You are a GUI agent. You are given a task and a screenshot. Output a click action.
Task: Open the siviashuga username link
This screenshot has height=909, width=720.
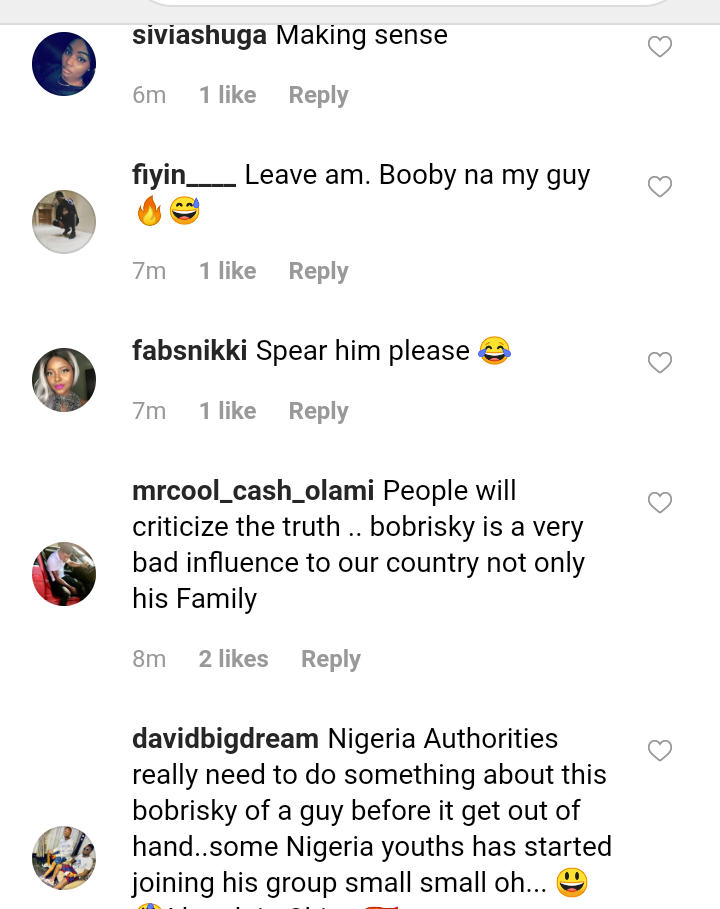coord(199,35)
